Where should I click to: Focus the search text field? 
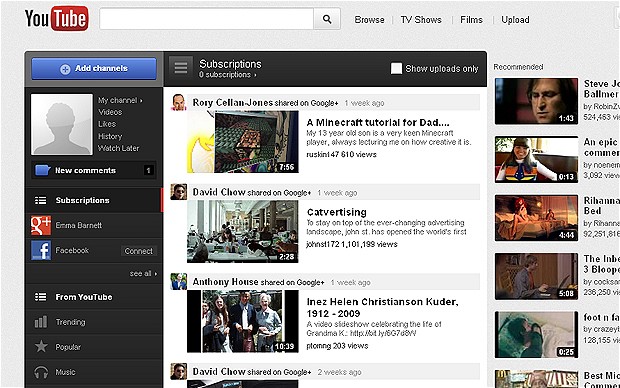coord(206,19)
